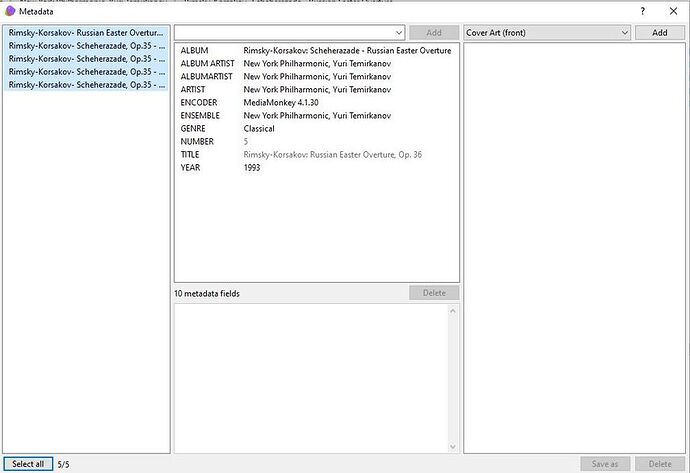Screen dimensions: 690x473
Task: Click the value text area scroll down arrow
Action: tap(453, 447)
